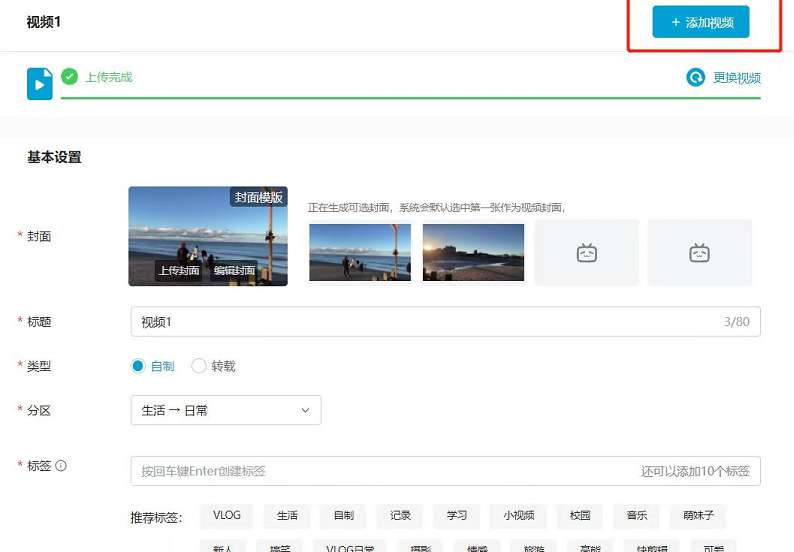Click the green upload complete checkmark
The width and height of the screenshot is (794, 552).
click(x=69, y=77)
